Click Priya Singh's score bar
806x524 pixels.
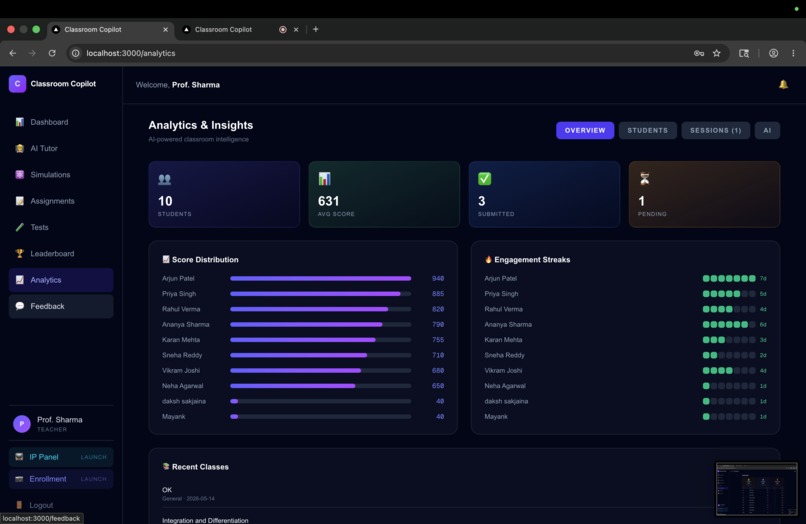pyautogui.click(x=321, y=294)
